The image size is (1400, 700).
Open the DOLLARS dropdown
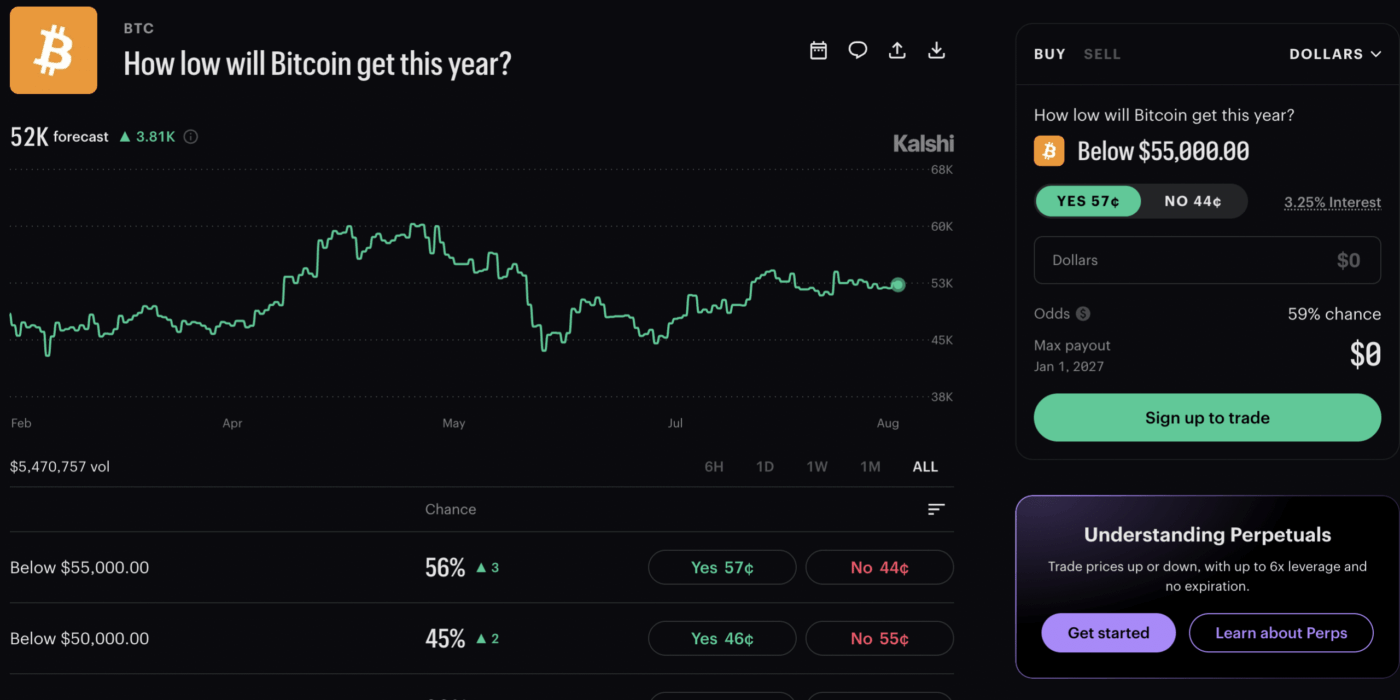[1335, 54]
